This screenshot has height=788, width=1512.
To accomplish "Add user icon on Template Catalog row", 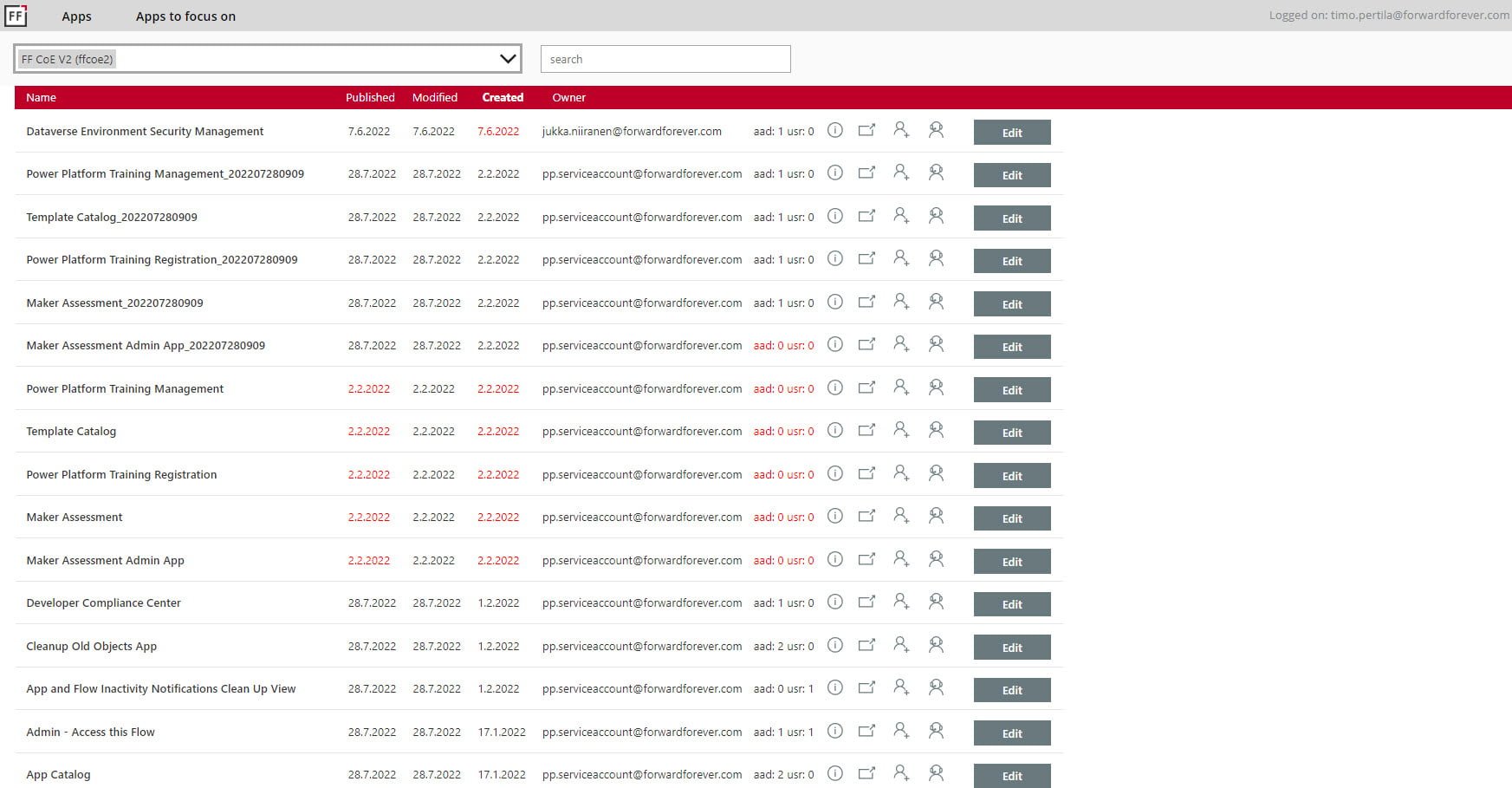I will tap(901, 430).
